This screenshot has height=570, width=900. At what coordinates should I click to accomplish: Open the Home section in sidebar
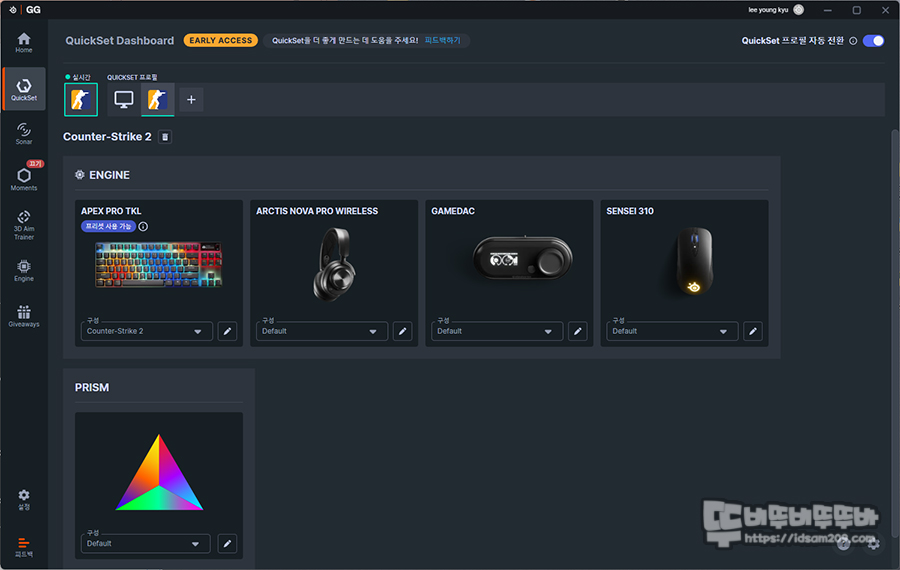click(24, 43)
